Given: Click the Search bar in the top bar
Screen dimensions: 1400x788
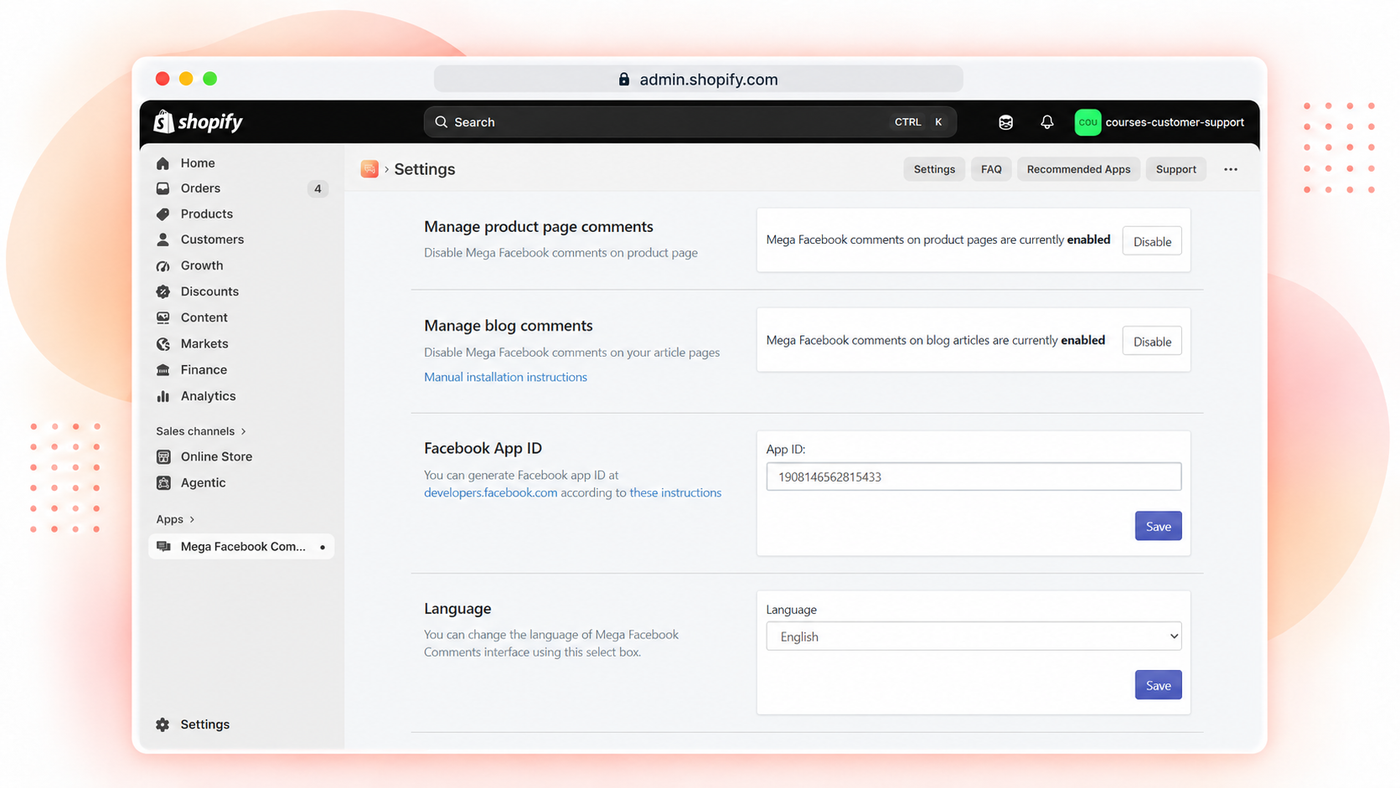Looking at the screenshot, I should pyautogui.click(x=690, y=122).
